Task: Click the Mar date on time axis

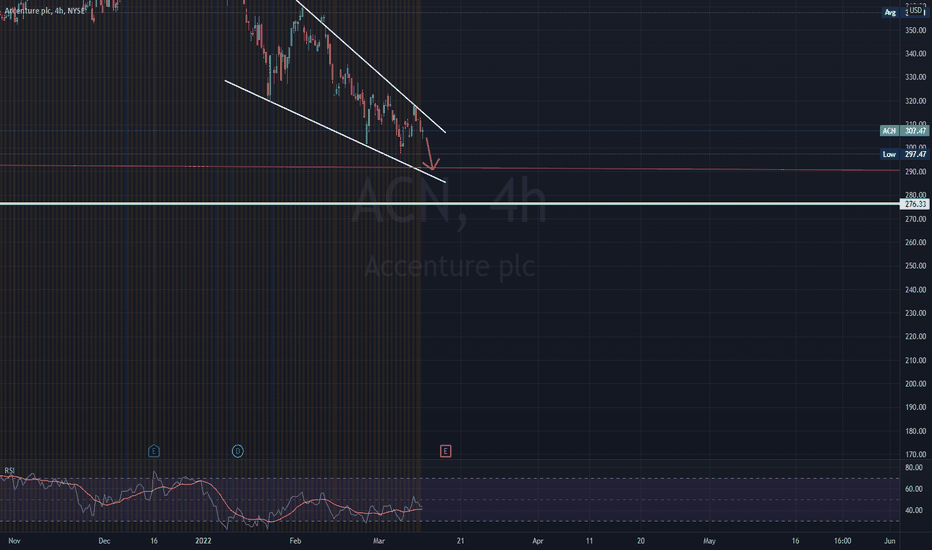Action: [x=379, y=541]
